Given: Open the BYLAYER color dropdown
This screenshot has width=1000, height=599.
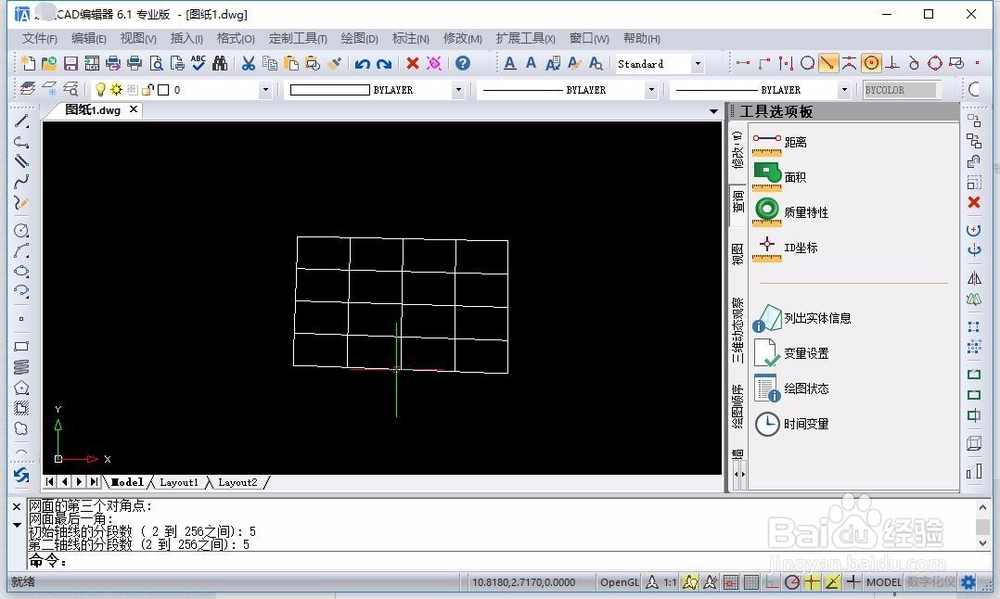Looking at the screenshot, I should coord(458,90).
